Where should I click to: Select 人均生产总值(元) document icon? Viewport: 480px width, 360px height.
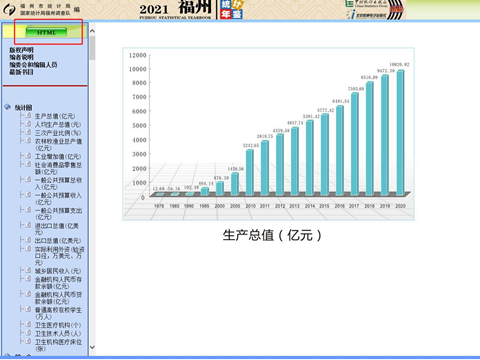28,124
